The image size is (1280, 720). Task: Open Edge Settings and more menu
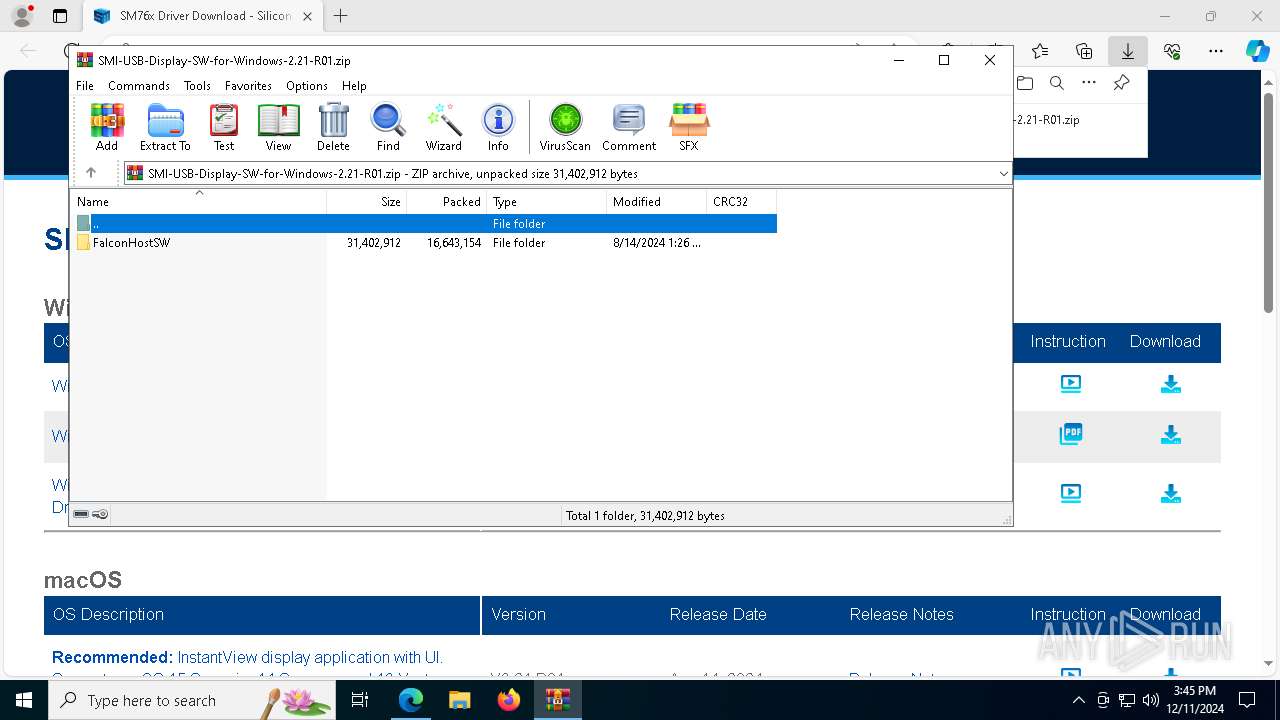pyautogui.click(x=1216, y=50)
